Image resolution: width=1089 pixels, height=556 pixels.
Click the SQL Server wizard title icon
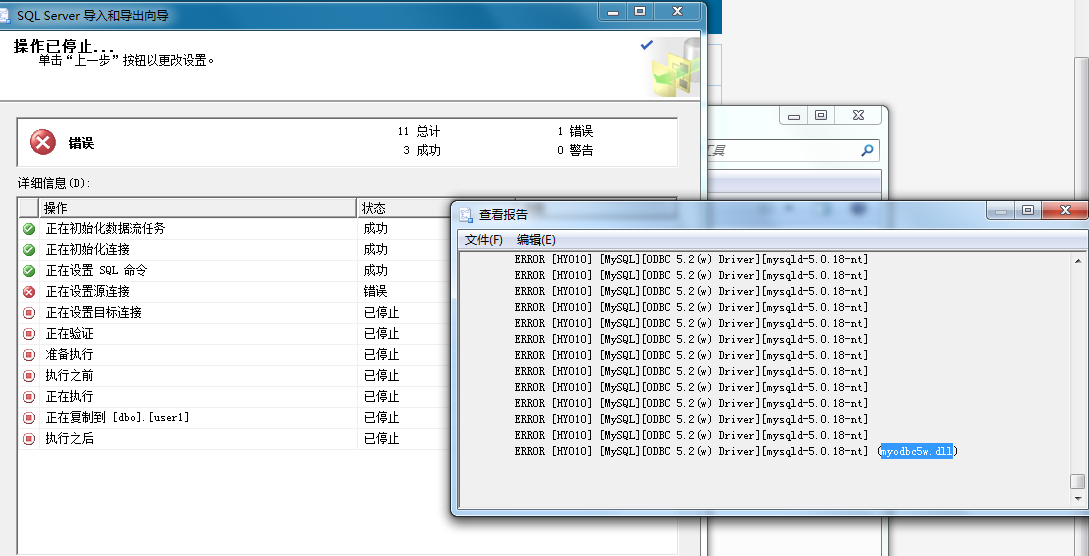tap(5, 15)
